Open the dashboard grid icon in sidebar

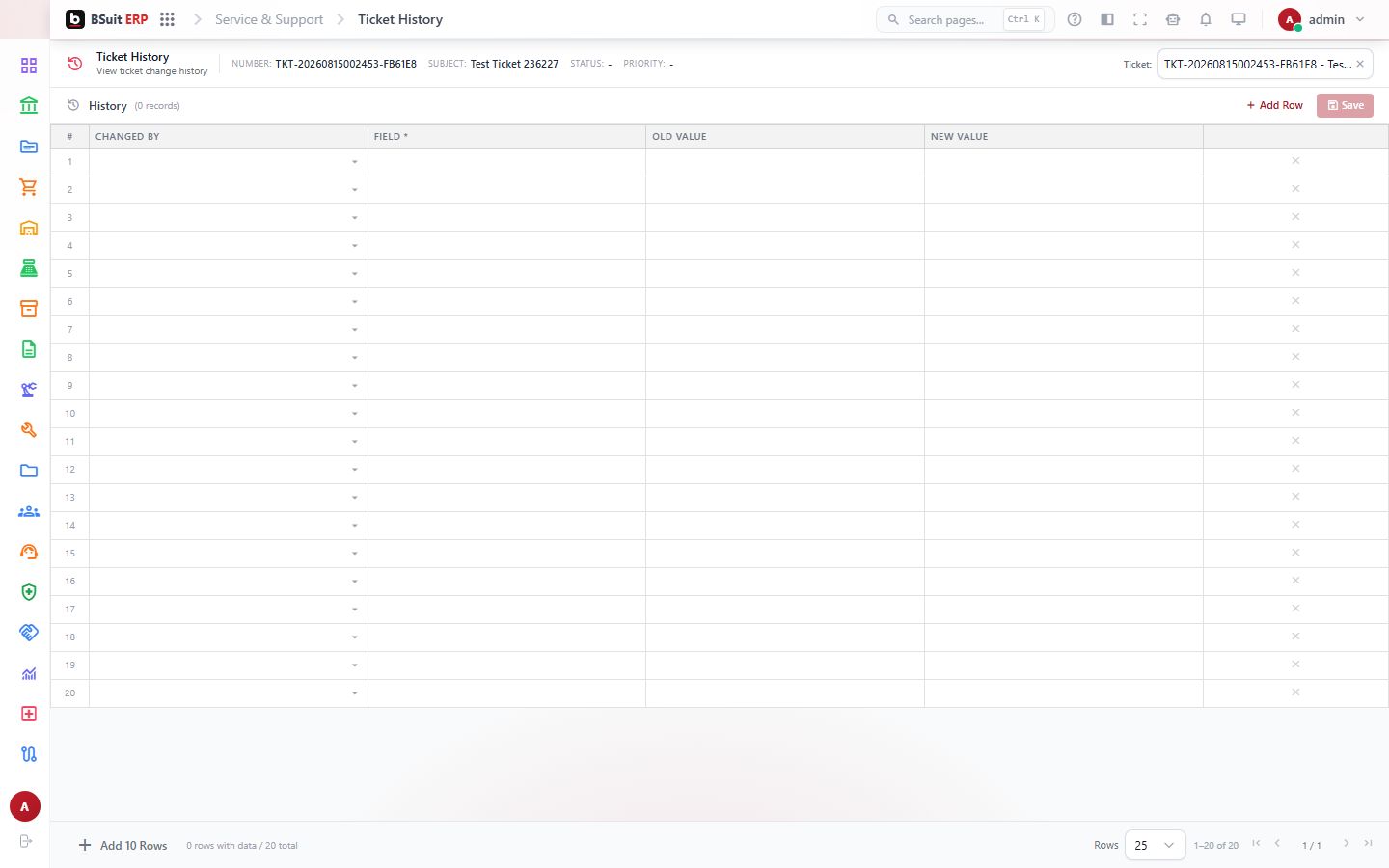click(x=29, y=66)
